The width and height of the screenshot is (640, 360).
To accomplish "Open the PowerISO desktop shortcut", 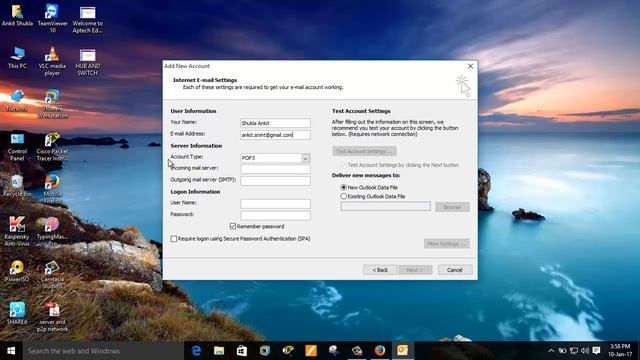I will click(x=17, y=271).
